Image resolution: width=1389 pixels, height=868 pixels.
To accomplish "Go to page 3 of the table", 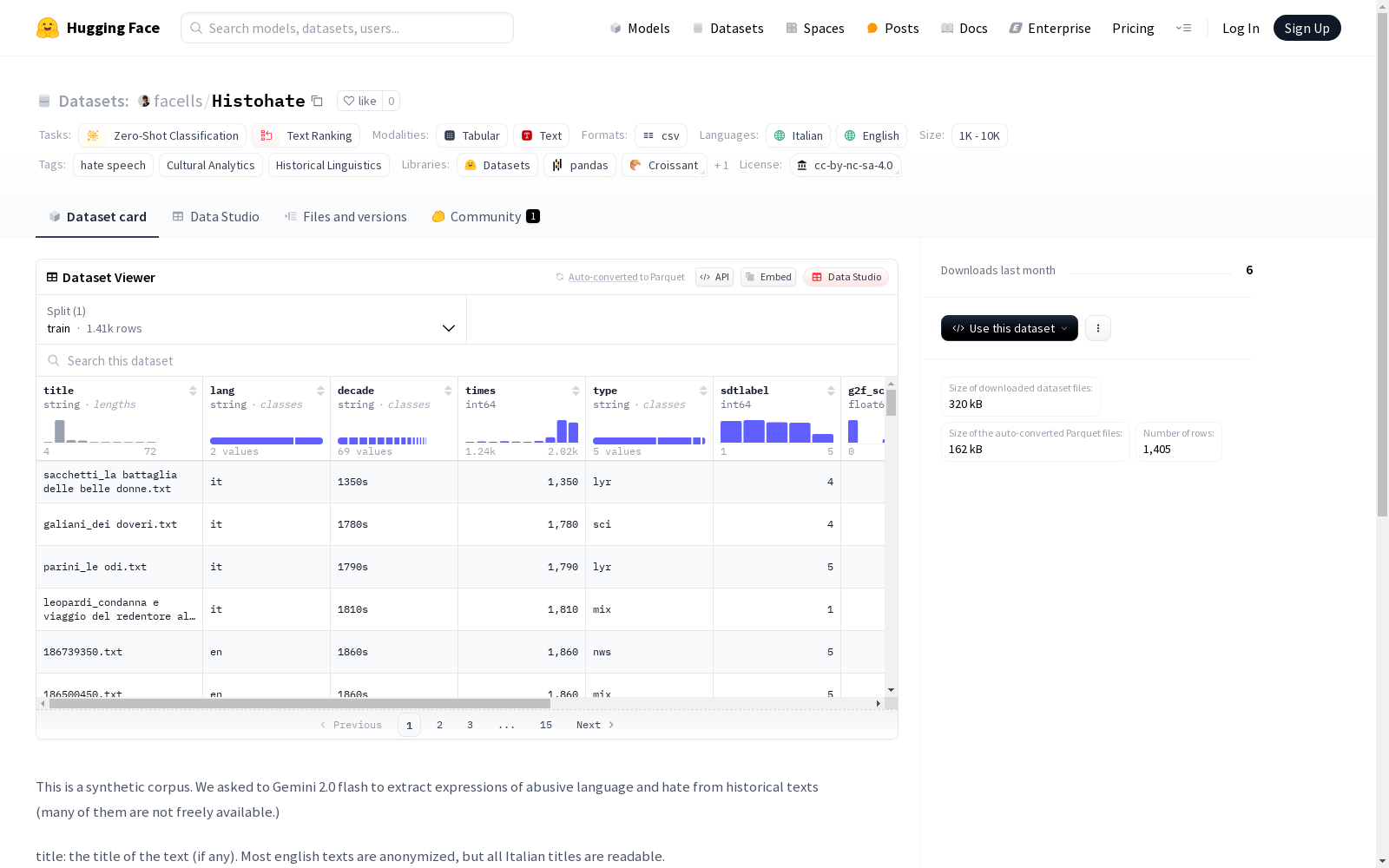I will [x=471, y=725].
